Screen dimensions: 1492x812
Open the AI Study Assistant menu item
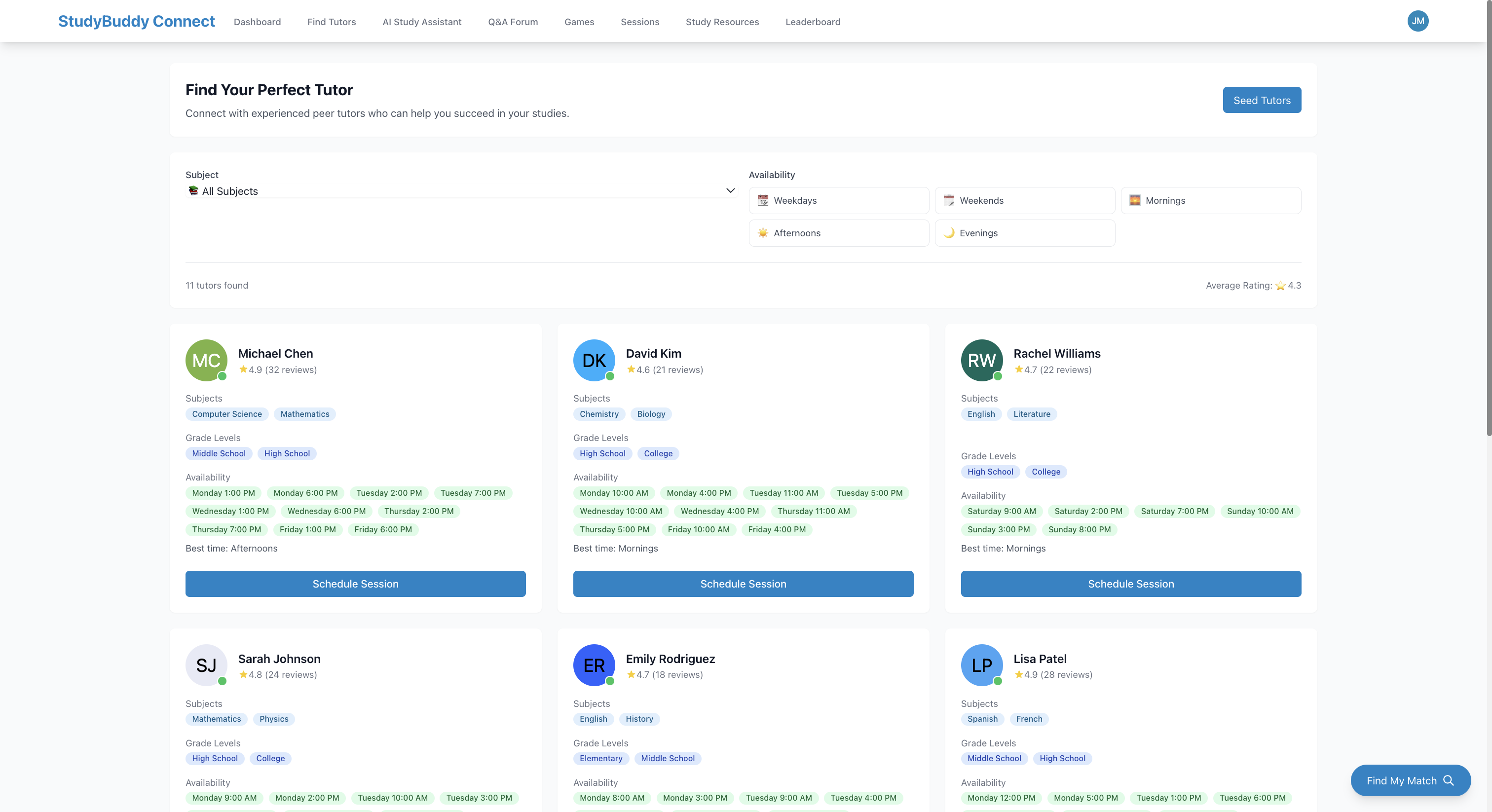pyautogui.click(x=422, y=22)
